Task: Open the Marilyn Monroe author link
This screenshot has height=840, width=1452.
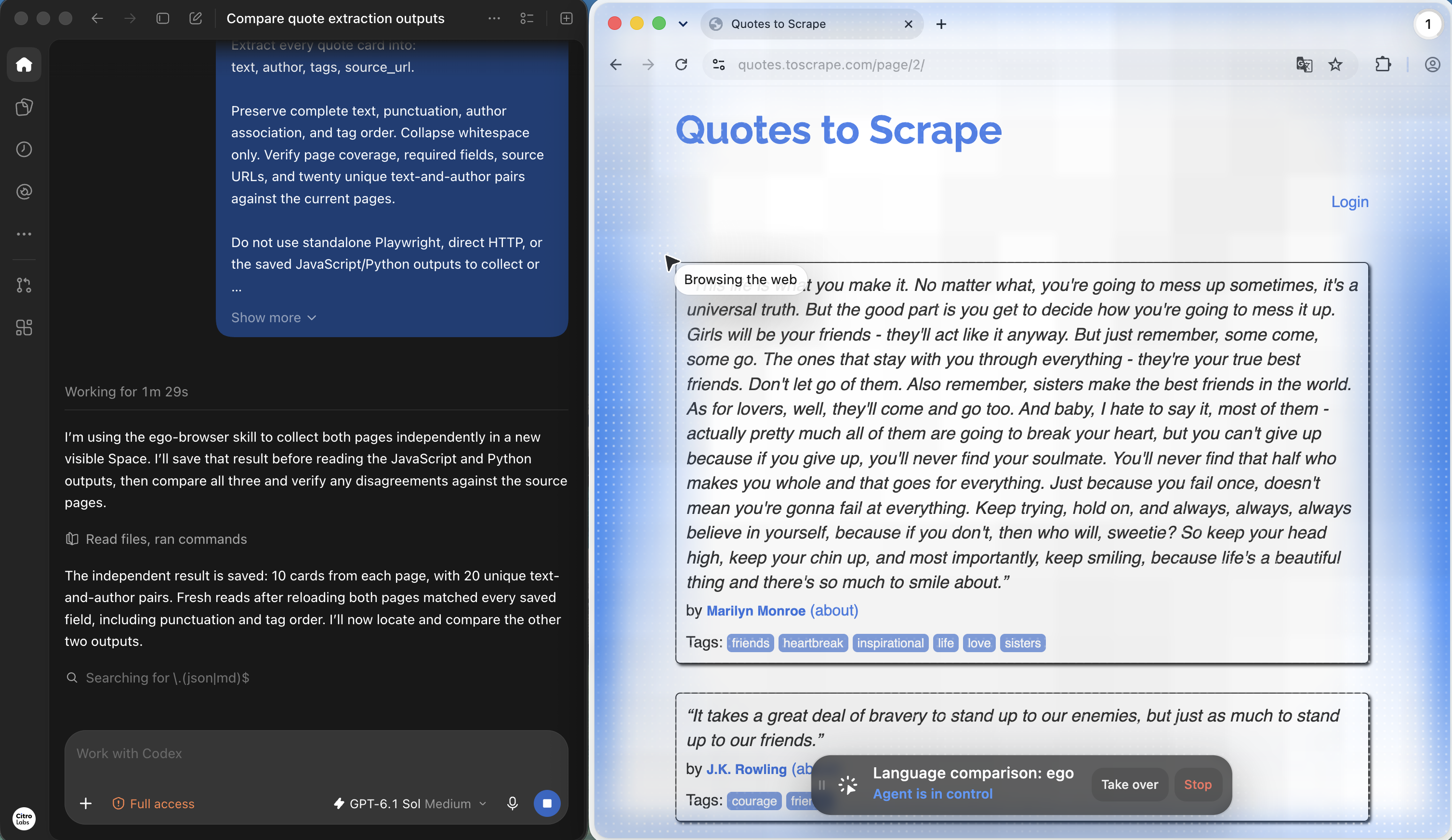Action: coord(755,611)
